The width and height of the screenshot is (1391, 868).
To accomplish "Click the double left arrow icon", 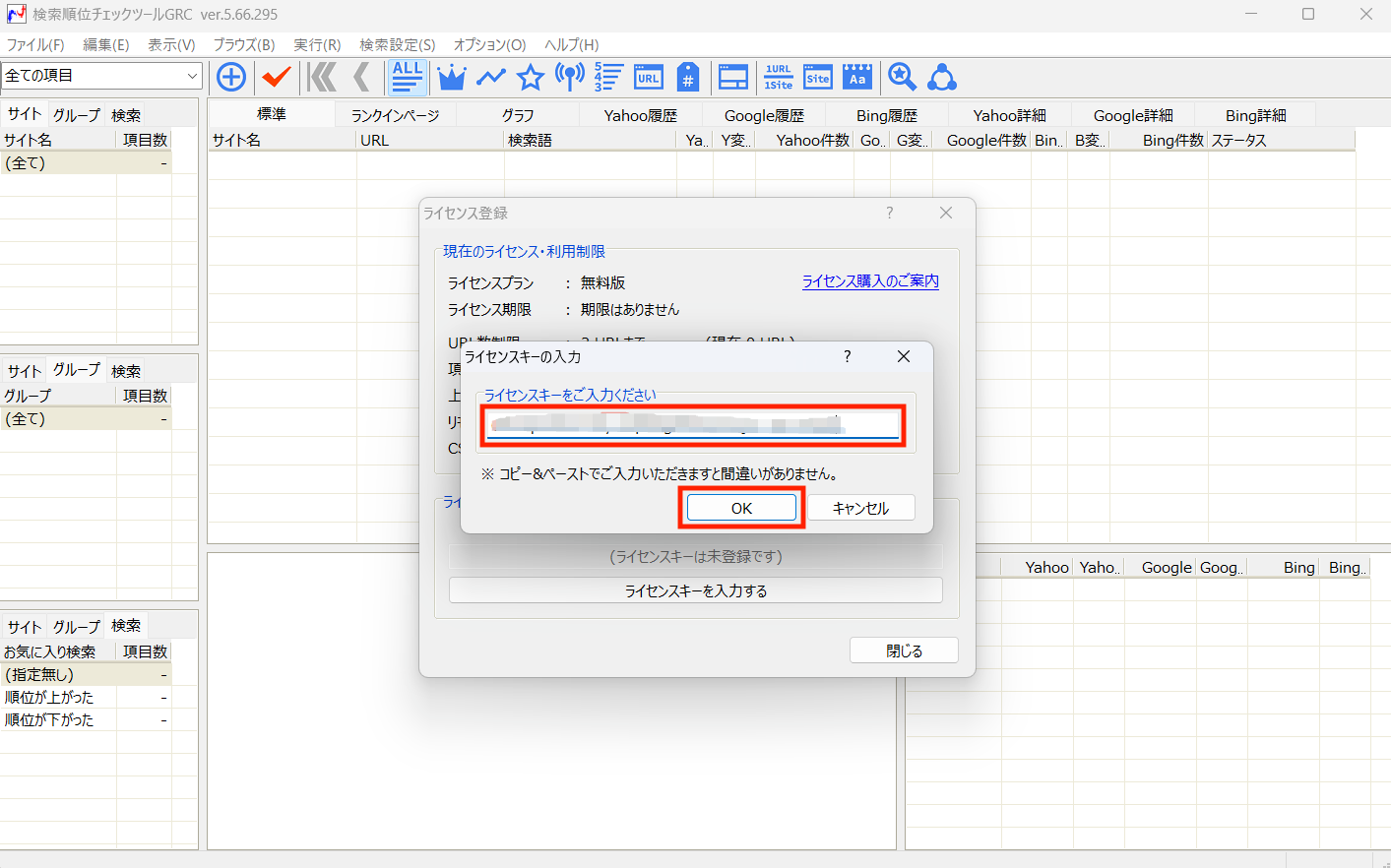I will 322,77.
